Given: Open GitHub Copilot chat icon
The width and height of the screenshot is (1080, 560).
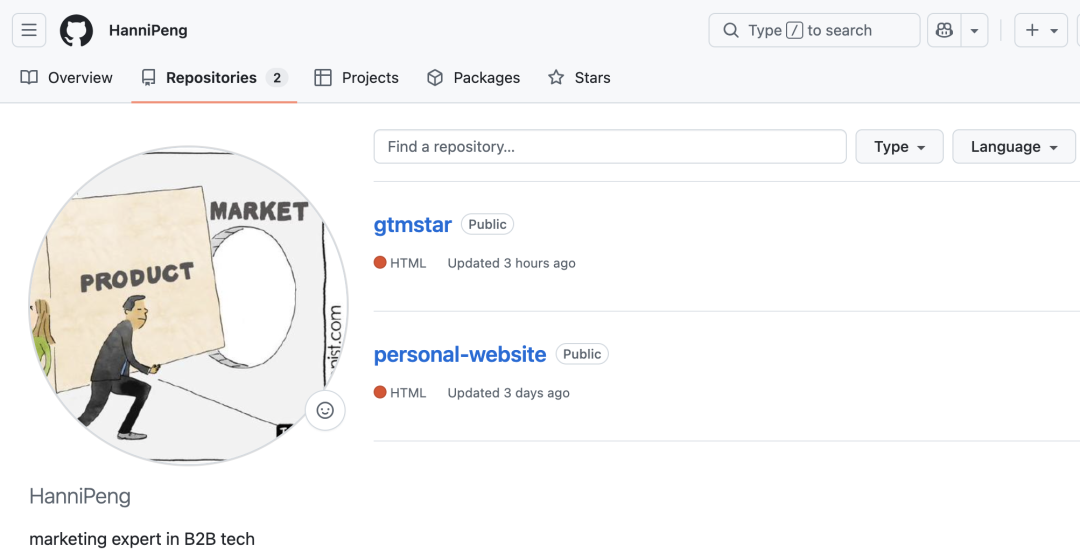Looking at the screenshot, I should pos(944,30).
